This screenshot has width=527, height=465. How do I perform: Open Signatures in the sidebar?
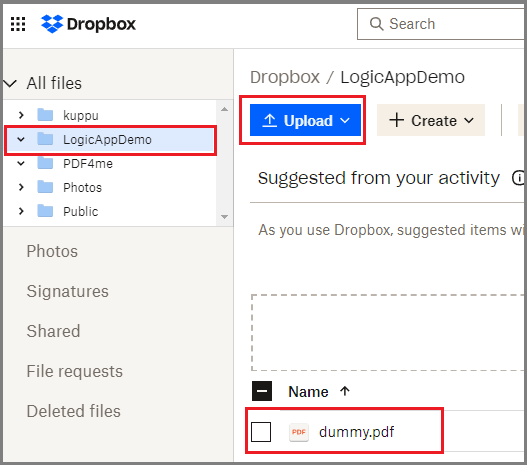(x=68, y=291)
